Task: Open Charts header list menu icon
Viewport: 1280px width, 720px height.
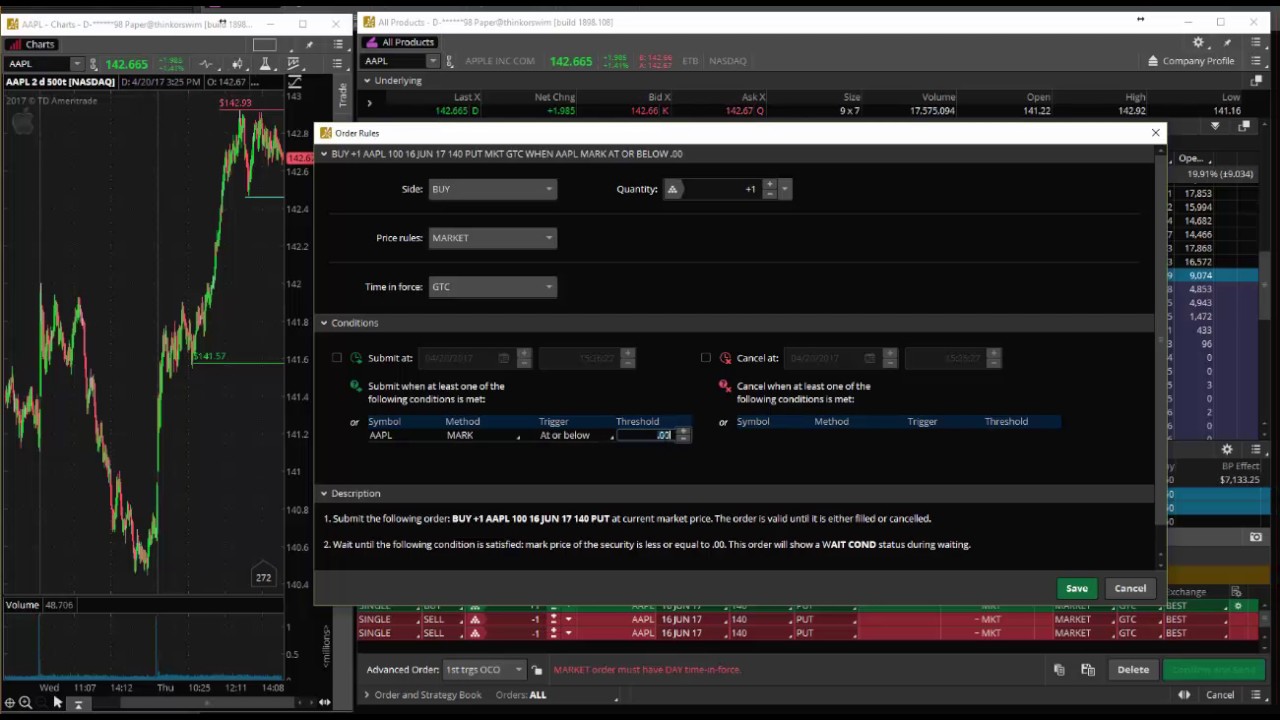Action: coord(338,45)
